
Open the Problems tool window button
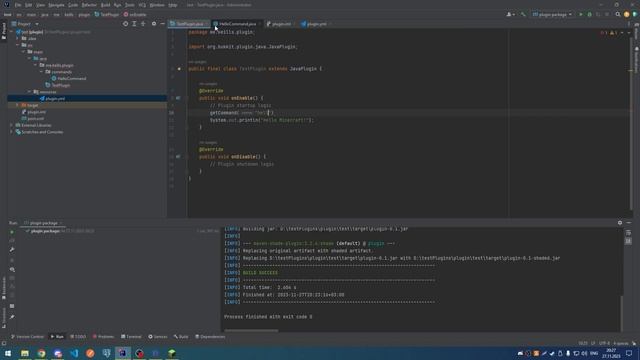[x=103, y=337]
